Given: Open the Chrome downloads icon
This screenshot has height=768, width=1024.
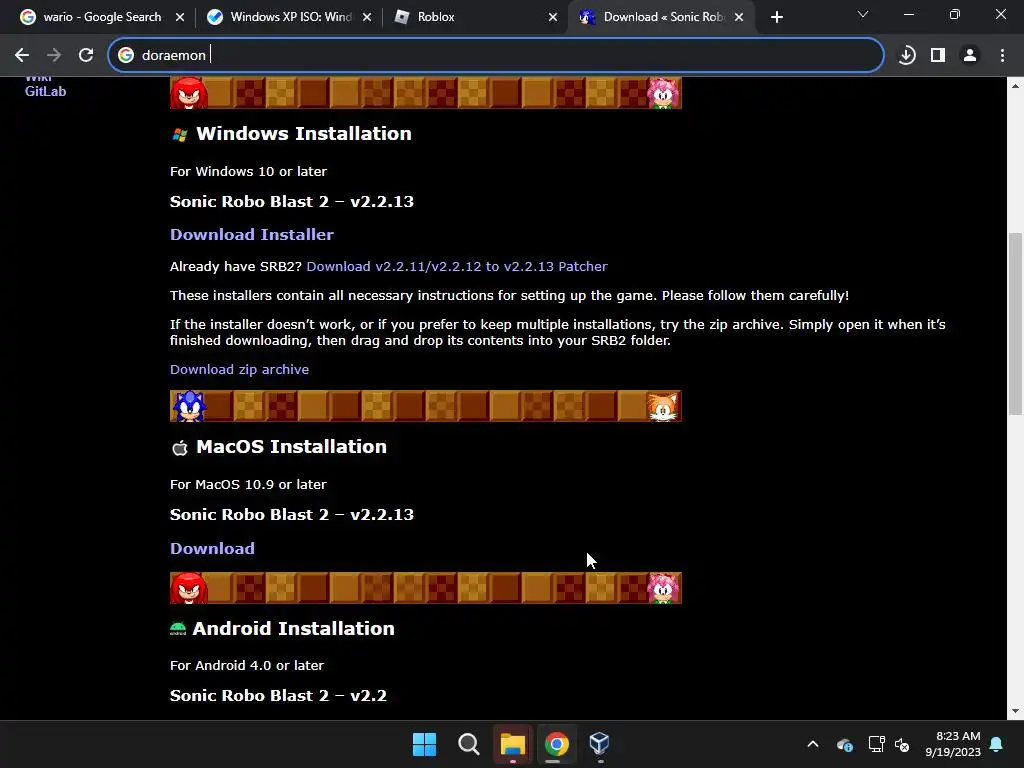Looking at the screenshot, I should (906, 56).
